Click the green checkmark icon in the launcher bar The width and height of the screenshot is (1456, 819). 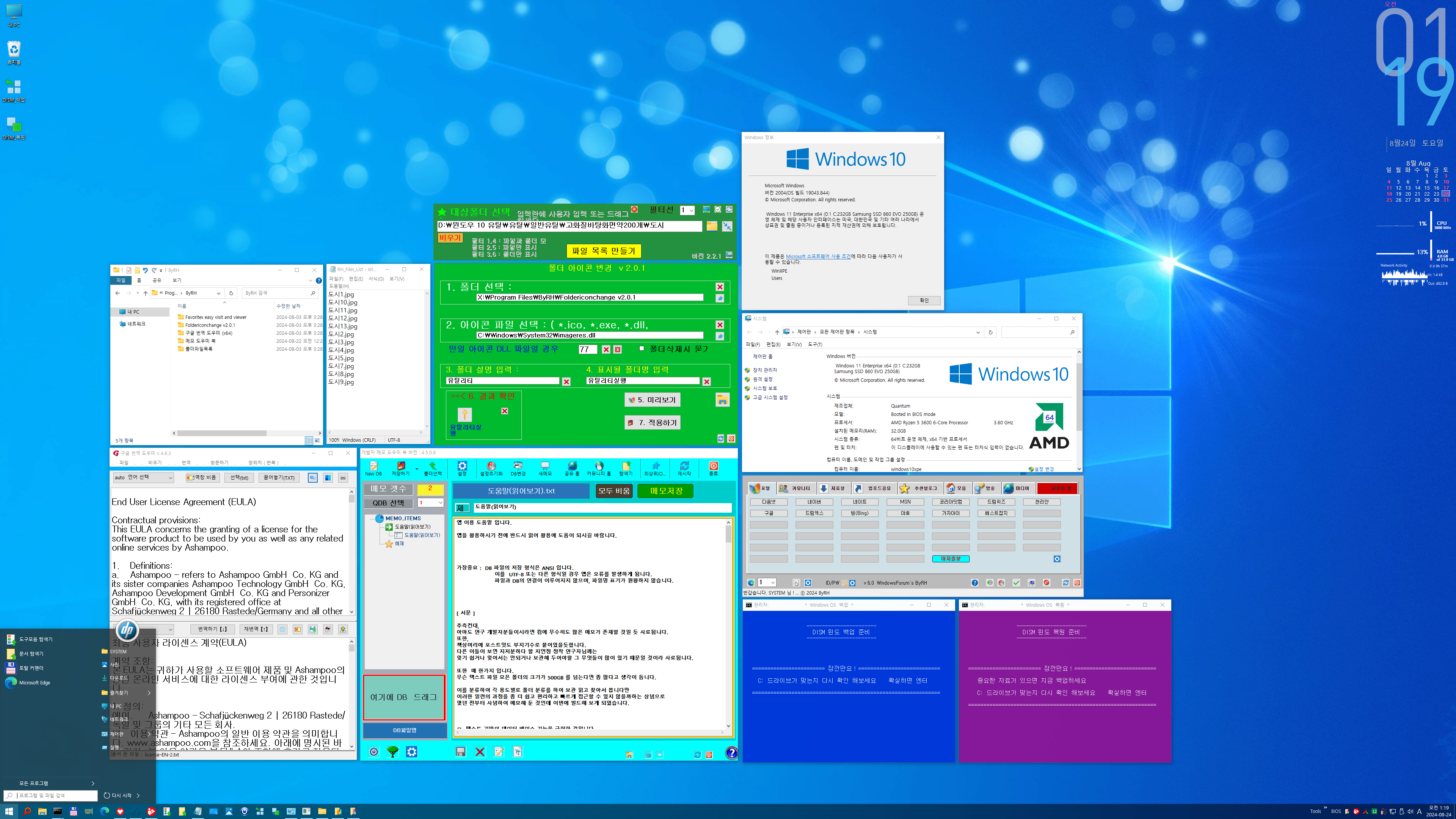(x=1016, y=583)
